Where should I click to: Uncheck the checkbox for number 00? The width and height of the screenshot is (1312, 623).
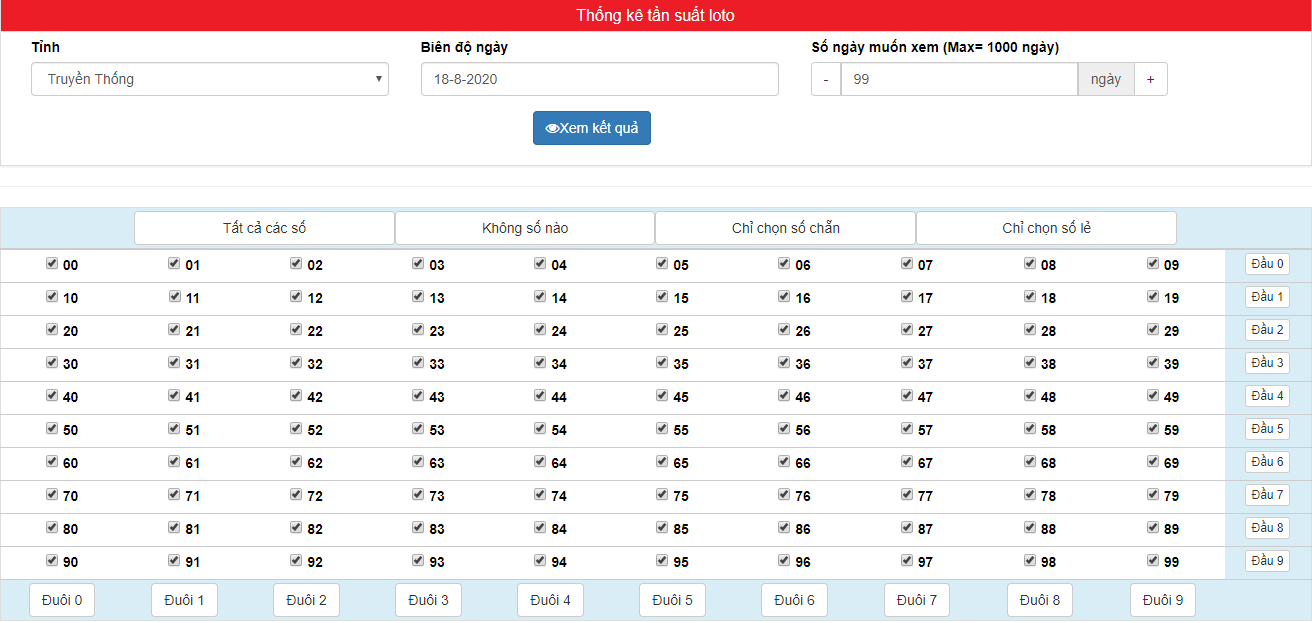coord(52,264)
